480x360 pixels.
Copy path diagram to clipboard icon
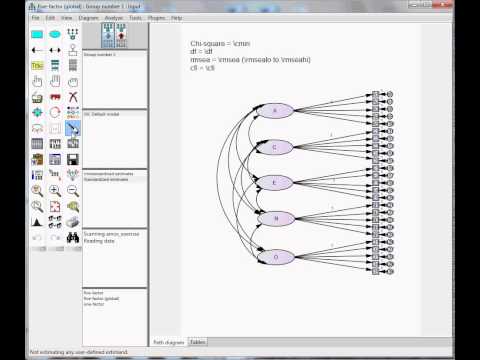click(x=37, y=160)
